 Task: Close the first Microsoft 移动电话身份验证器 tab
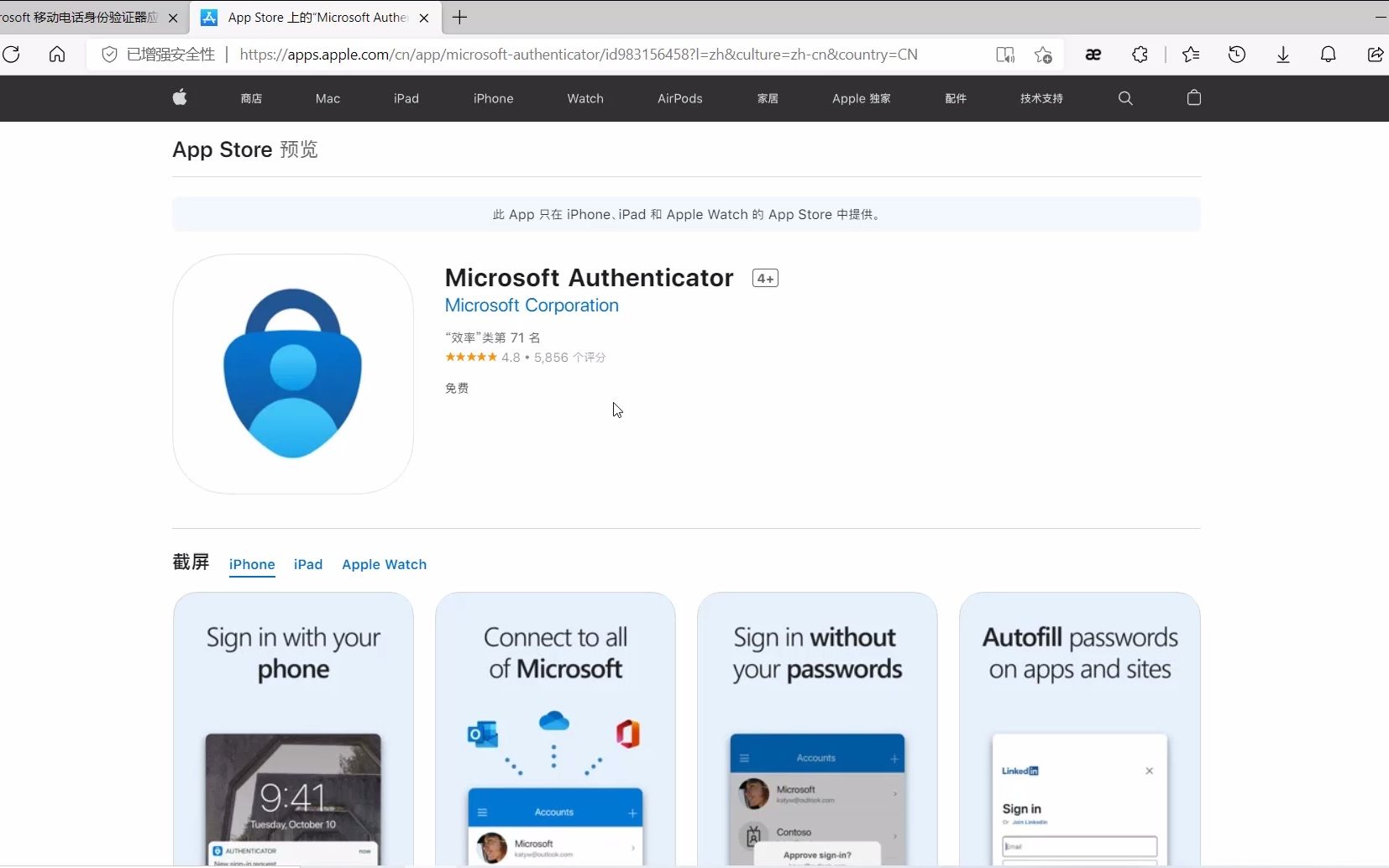pyautogui.click(x=173, y=18)
